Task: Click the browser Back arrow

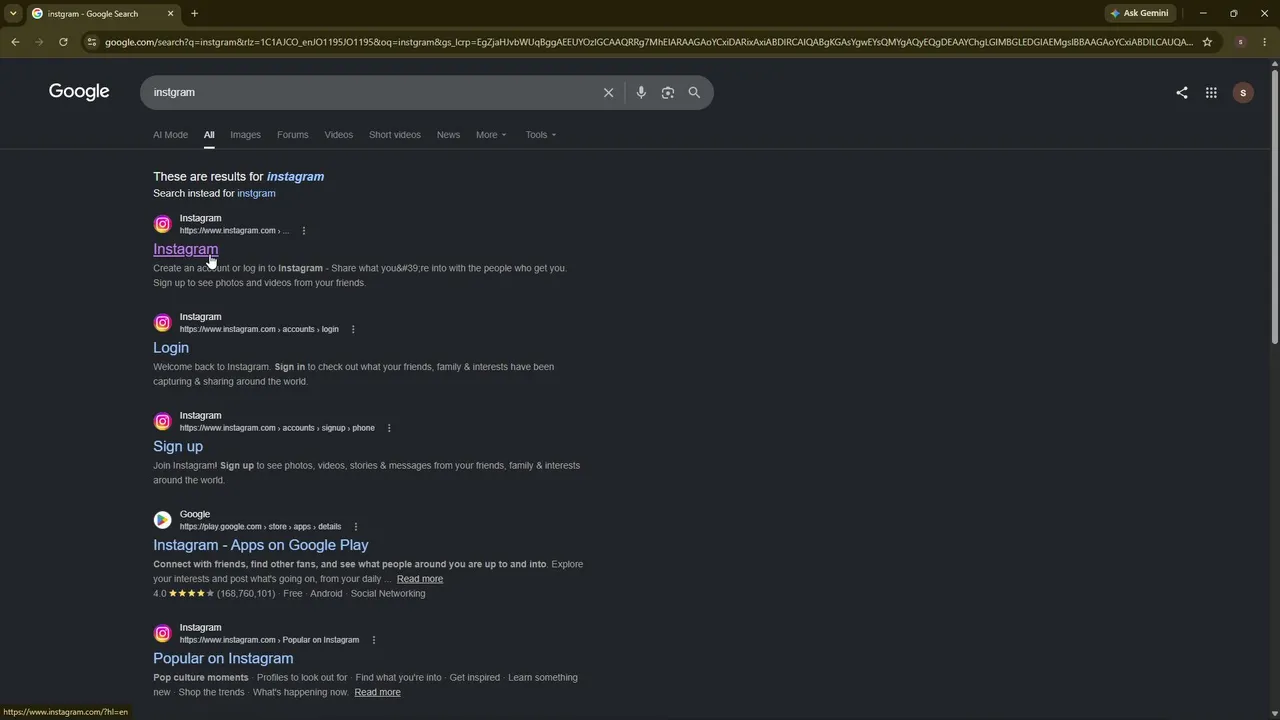Action: click(x=15, y=42)
